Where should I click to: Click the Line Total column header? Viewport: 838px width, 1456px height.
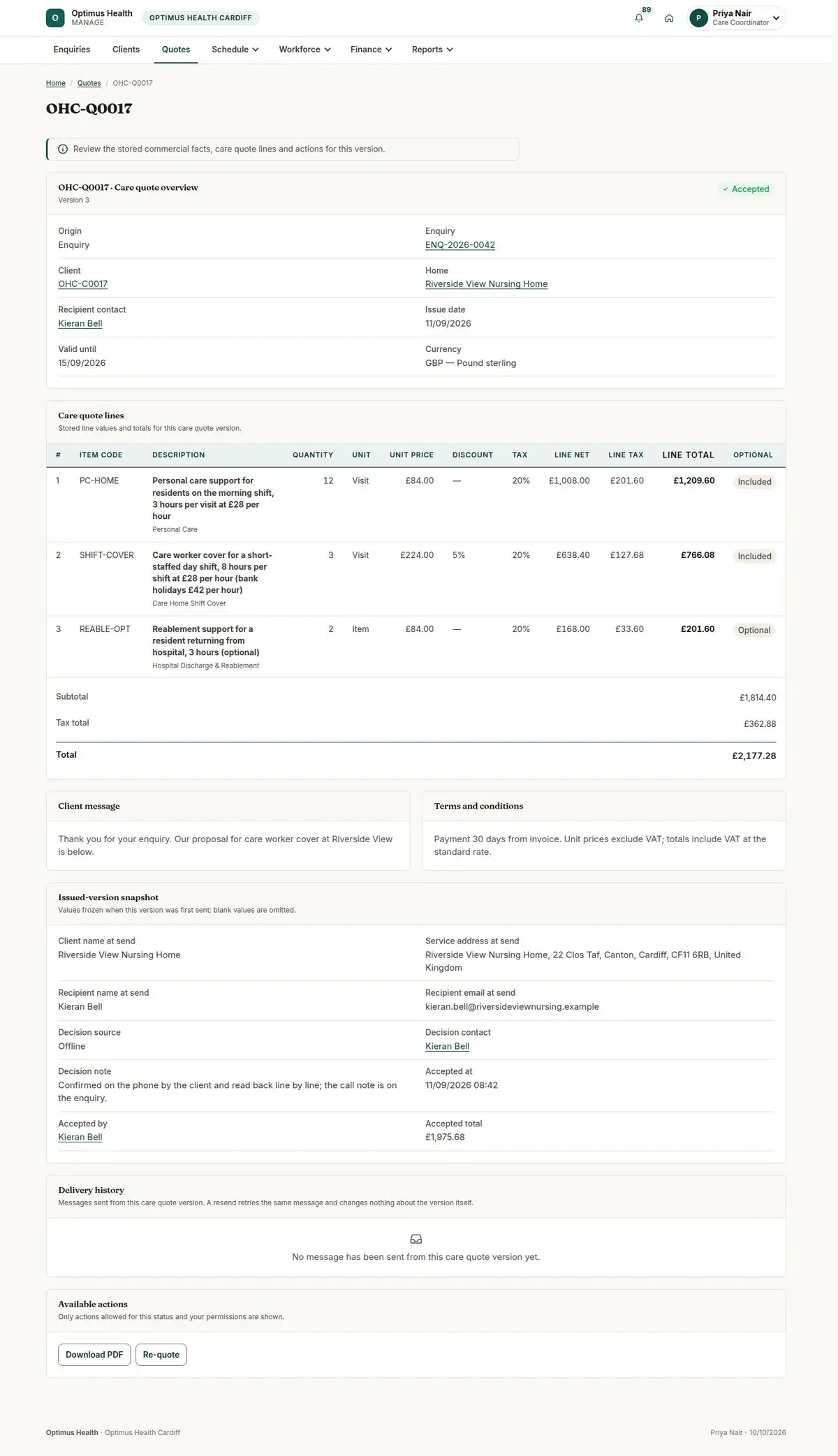pyautogui.click(x=689, y=455)
